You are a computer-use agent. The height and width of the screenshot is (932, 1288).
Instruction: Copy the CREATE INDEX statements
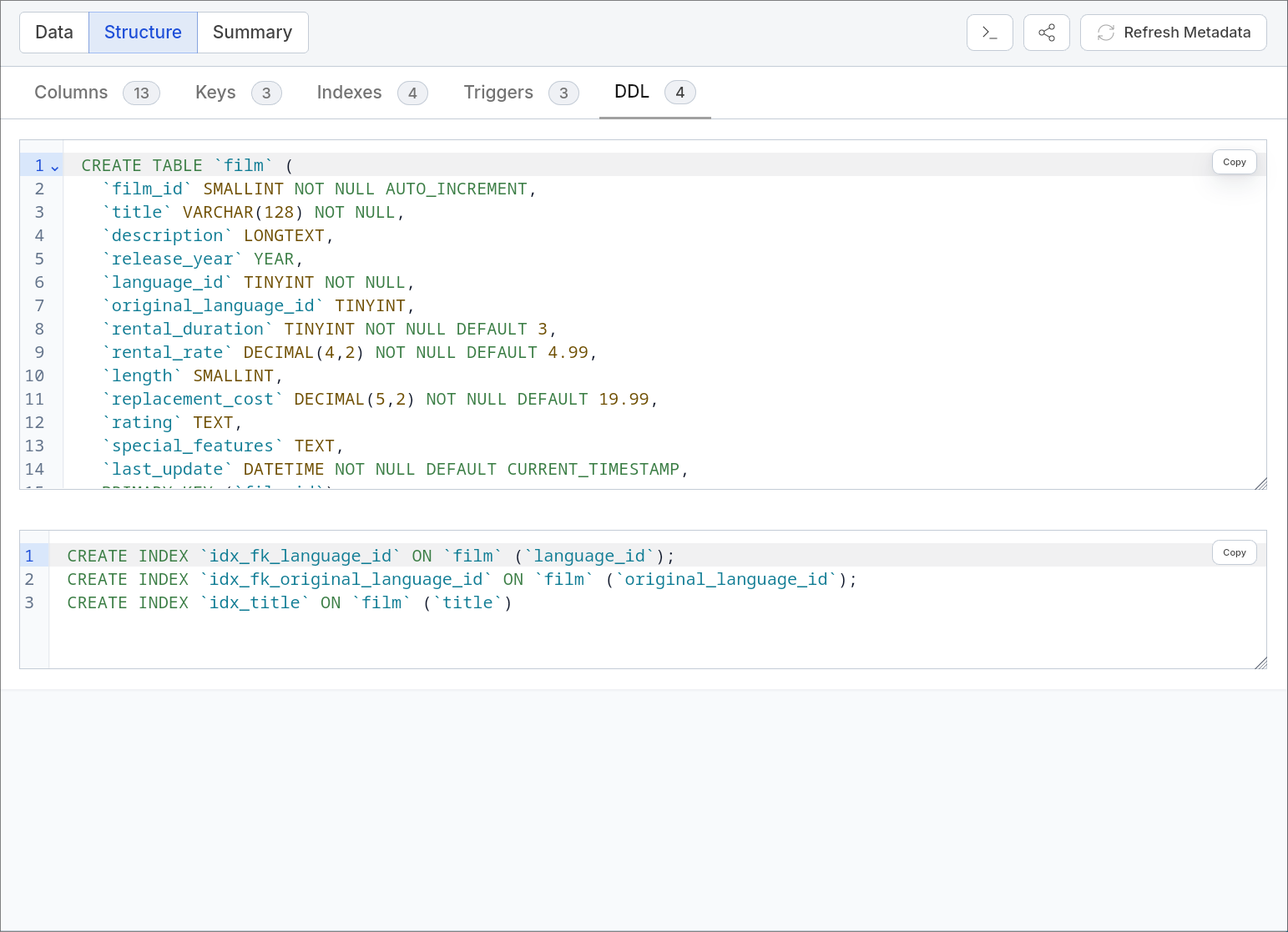point(1234,552)
